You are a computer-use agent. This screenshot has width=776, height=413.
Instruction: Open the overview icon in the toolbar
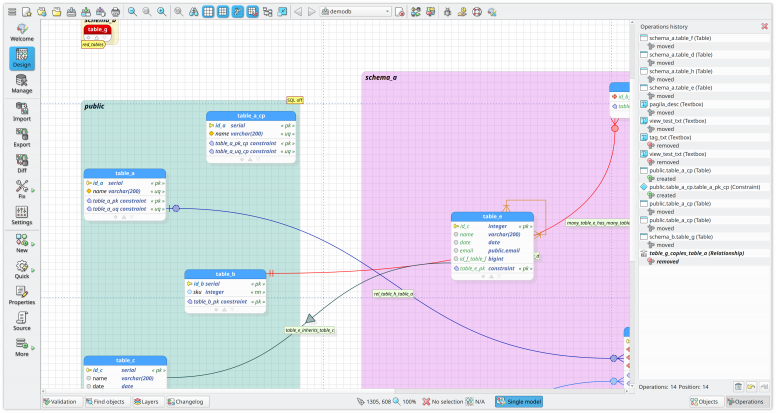coord(283,11)
